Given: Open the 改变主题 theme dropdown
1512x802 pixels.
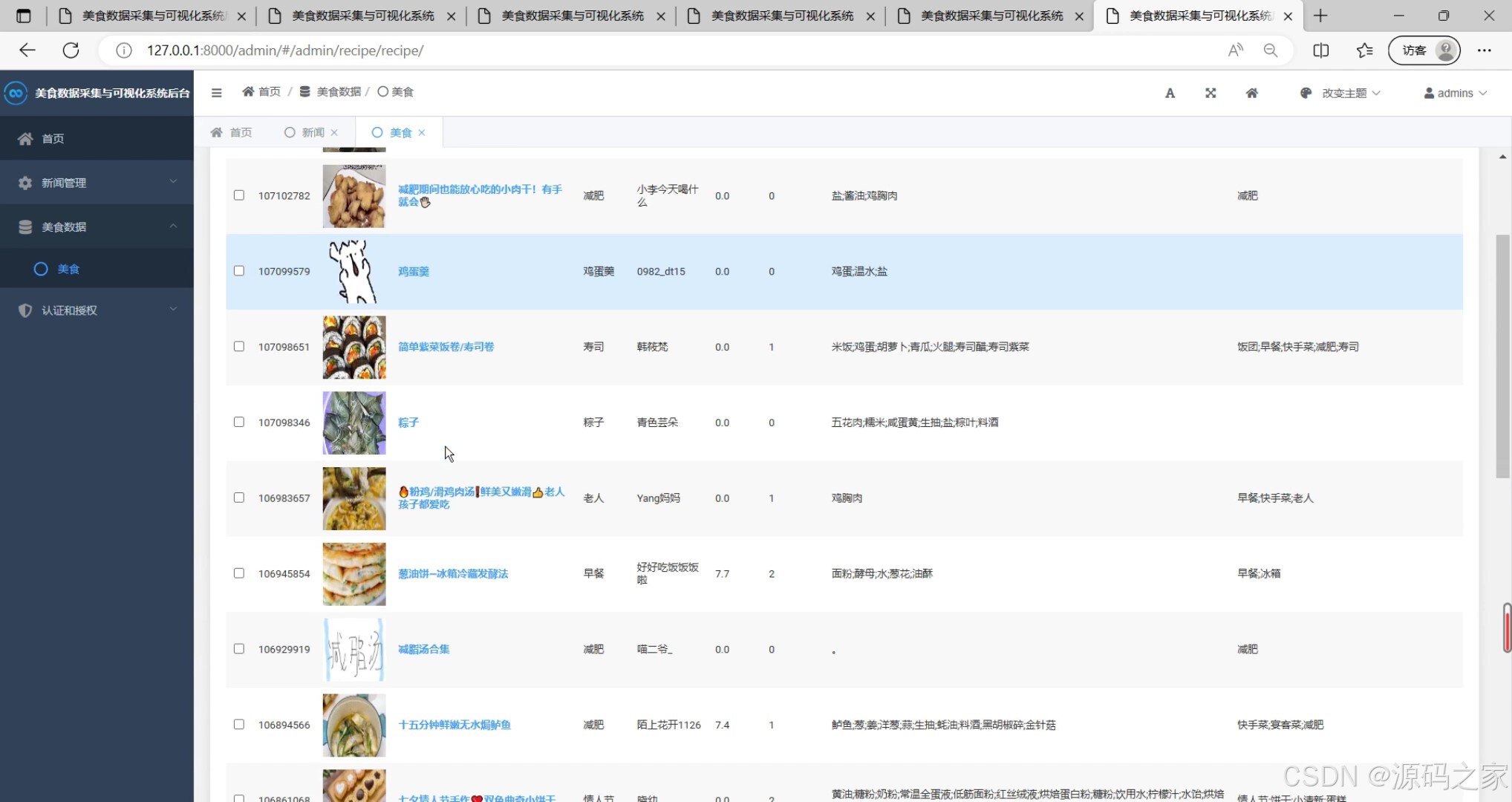Looking at the screenshot, I should tap(1346, 92).
